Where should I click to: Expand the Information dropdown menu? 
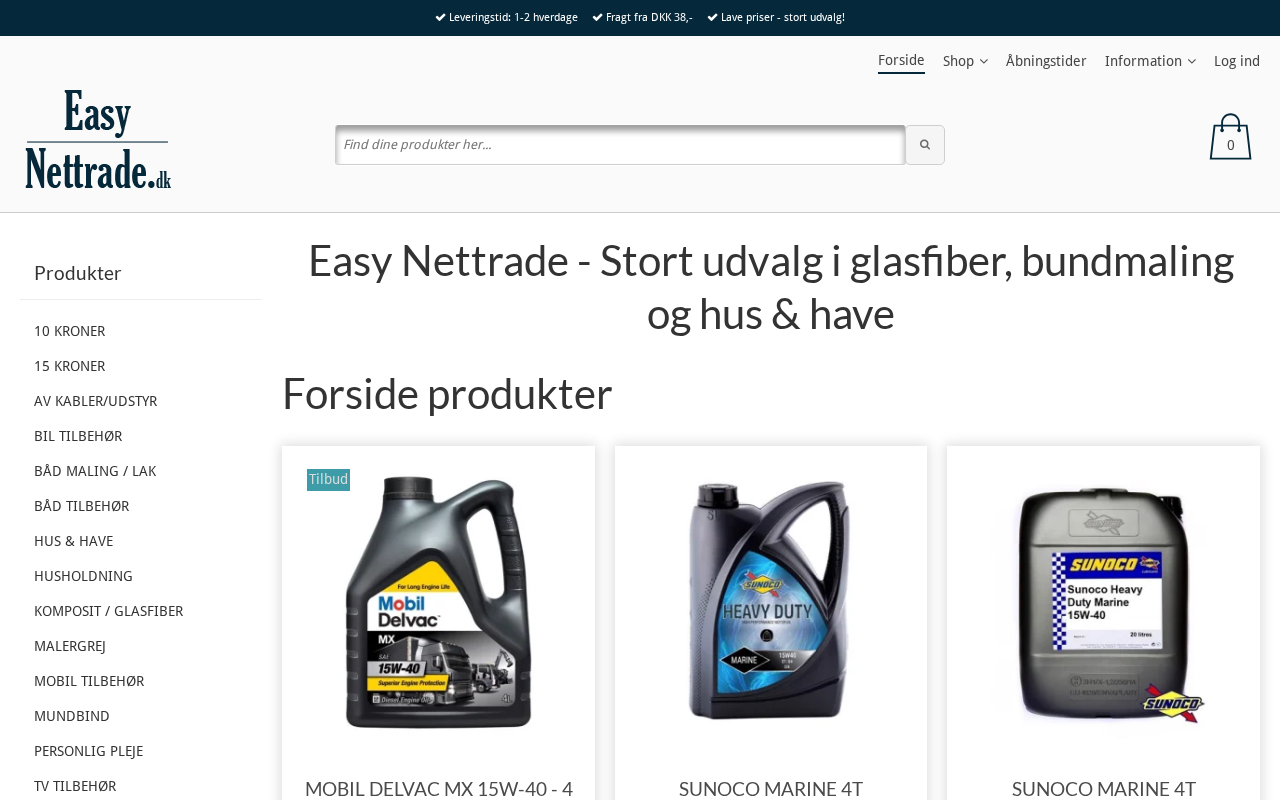(1150, 61)
